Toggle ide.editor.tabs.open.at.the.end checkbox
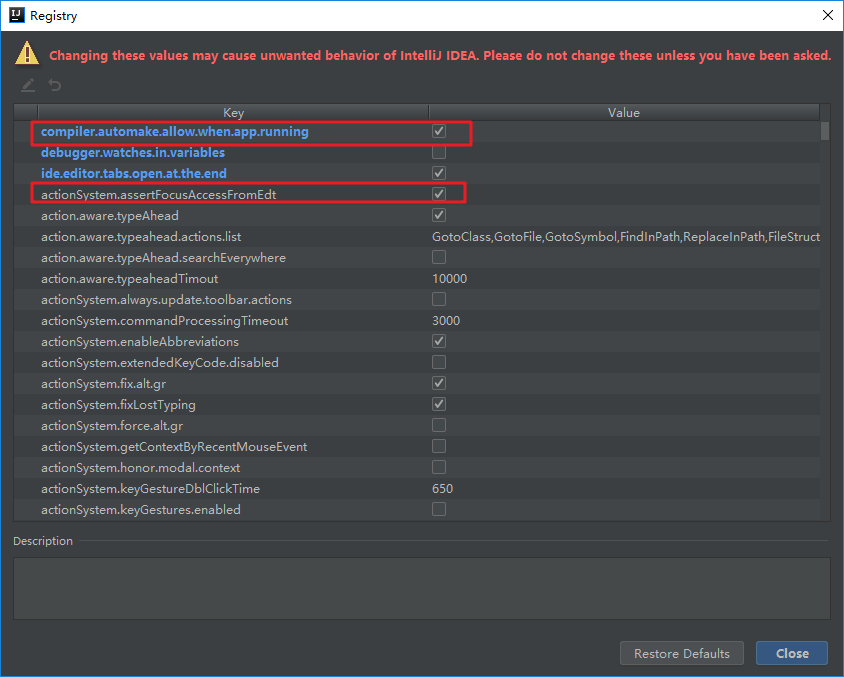This screenshot has height=677, width=844. pyautogui.click(x=439, y=173)
